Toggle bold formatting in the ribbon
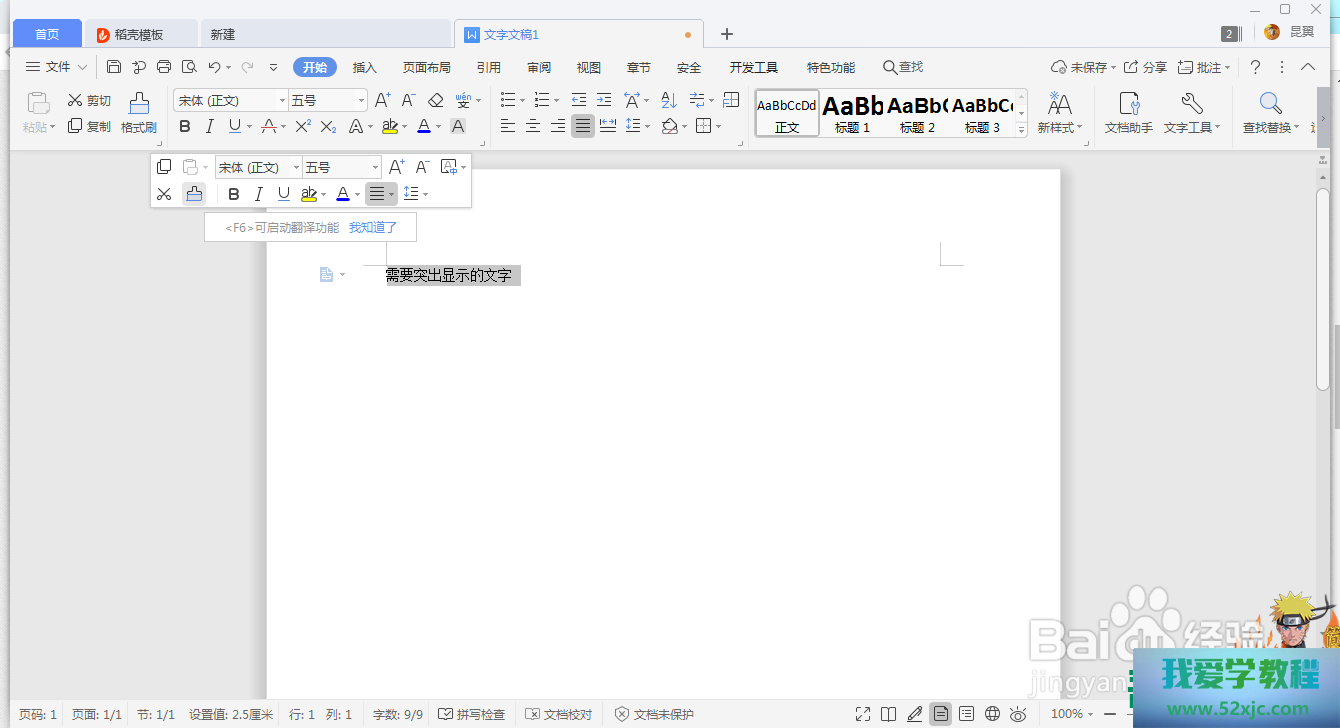The width and height of the screenshot is (1340, 728). pos(185,126)
